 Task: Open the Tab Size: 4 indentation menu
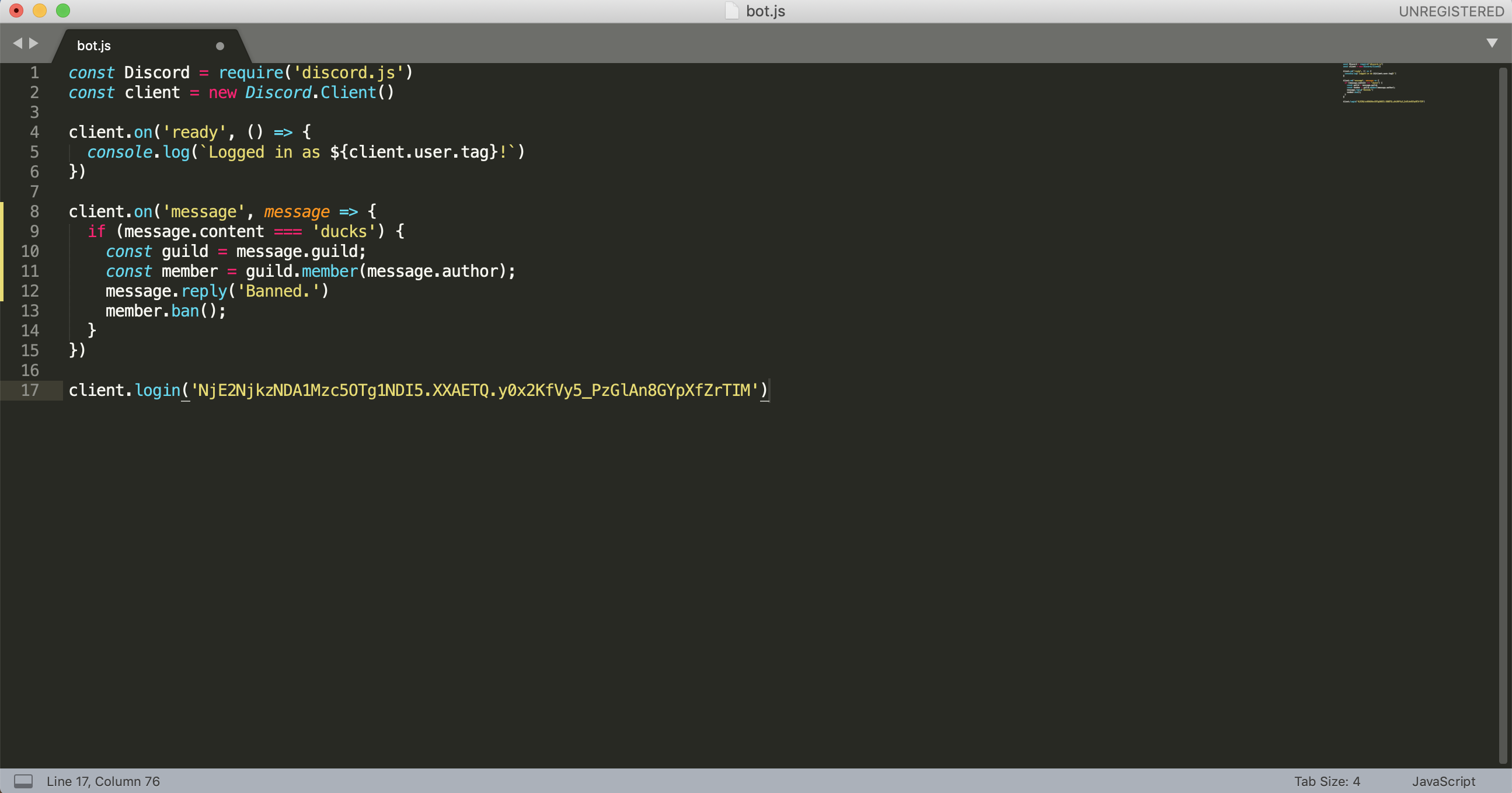[1327, 781]
